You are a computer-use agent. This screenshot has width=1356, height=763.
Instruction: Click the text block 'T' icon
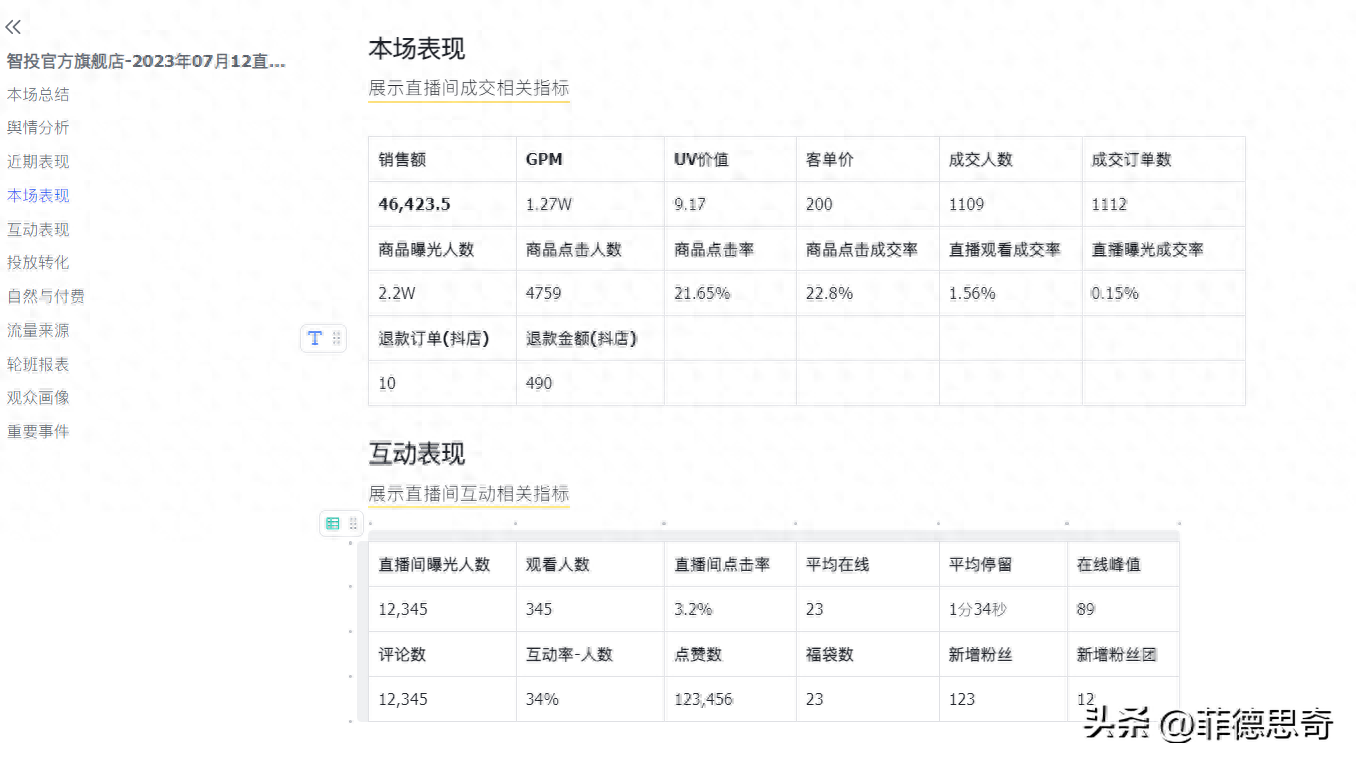[315, 338]
